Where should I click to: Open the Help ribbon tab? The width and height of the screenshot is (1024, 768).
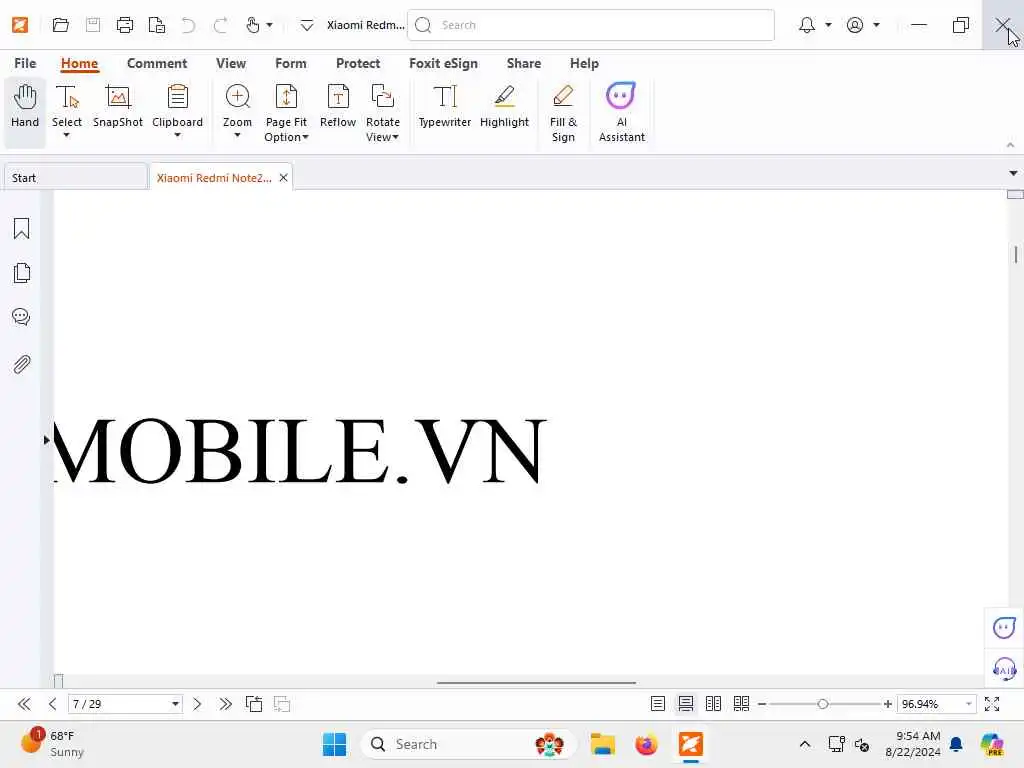pyautogui.click(x=584, y=63)
